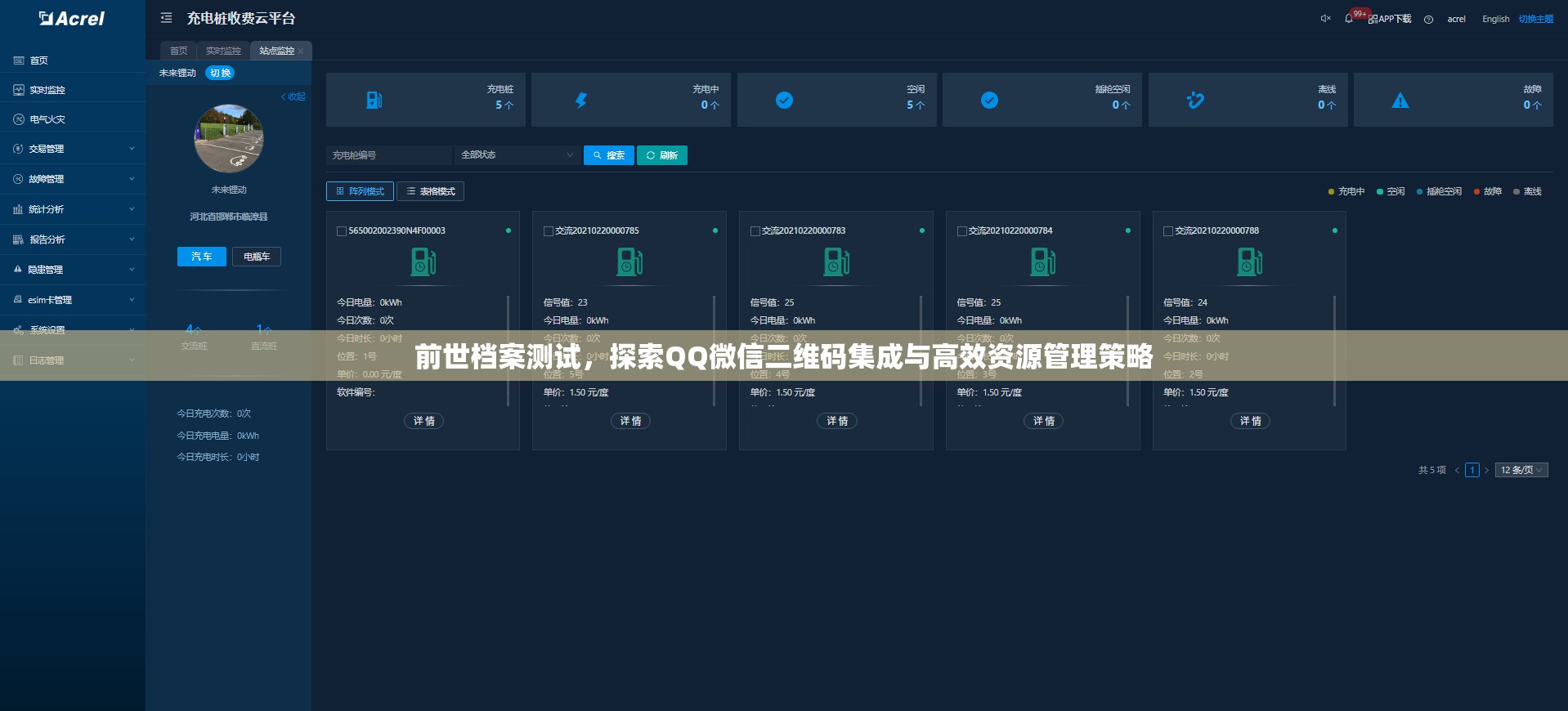The image size is (1568, 711).
Task: Click the help question mark icon
Action: click(x=1428, y=20)
